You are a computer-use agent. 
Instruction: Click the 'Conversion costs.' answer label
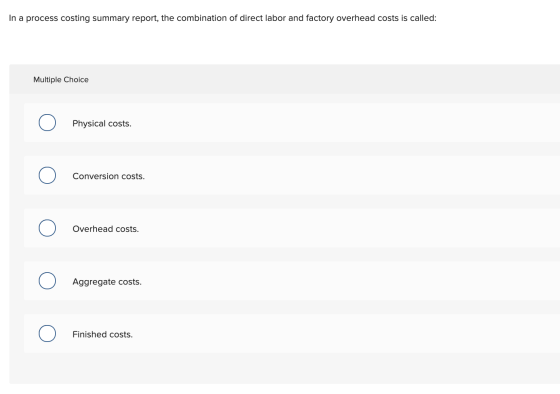pos(109,176)
